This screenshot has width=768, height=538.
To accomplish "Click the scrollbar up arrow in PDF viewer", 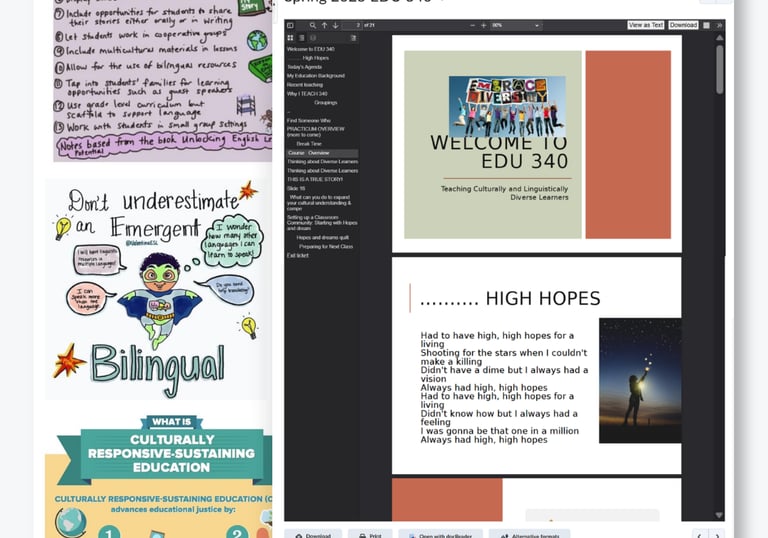I will (x=720, y=38).
